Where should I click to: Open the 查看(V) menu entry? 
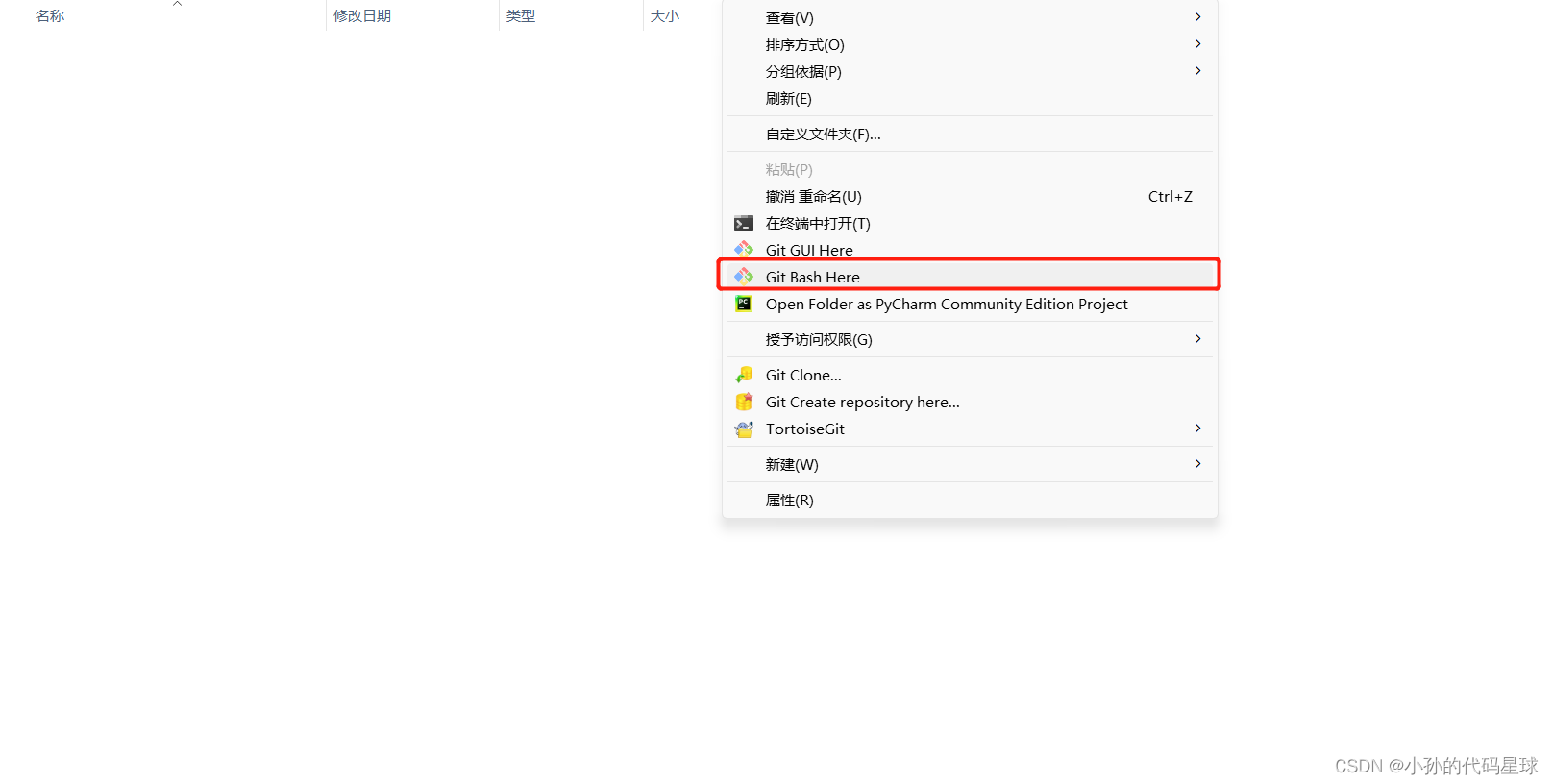[970, 17]
